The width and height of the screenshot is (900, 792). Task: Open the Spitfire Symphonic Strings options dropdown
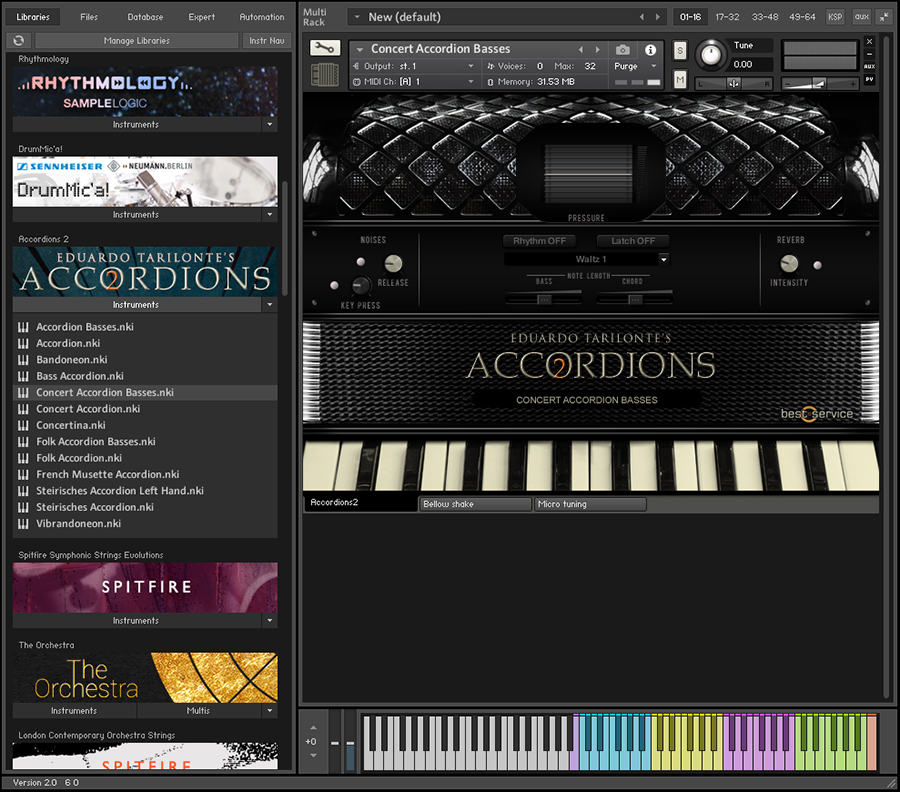[270, 620]
